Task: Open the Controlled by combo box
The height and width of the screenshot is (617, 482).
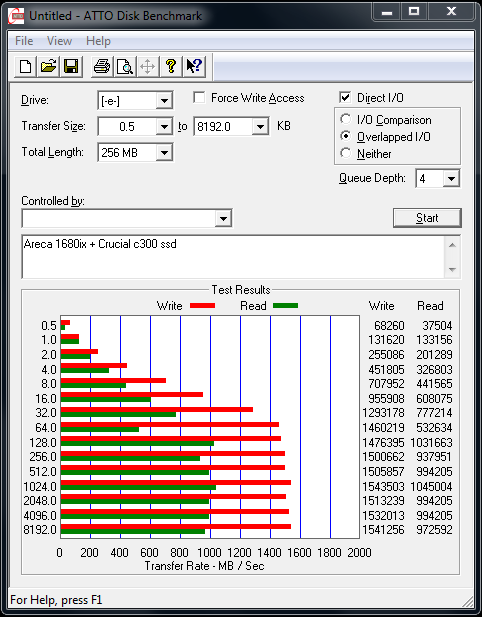Action: 127,218
